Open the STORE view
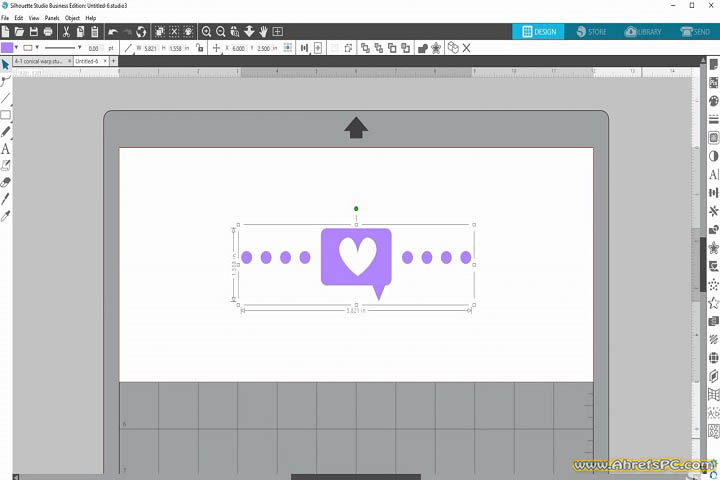 591,32
